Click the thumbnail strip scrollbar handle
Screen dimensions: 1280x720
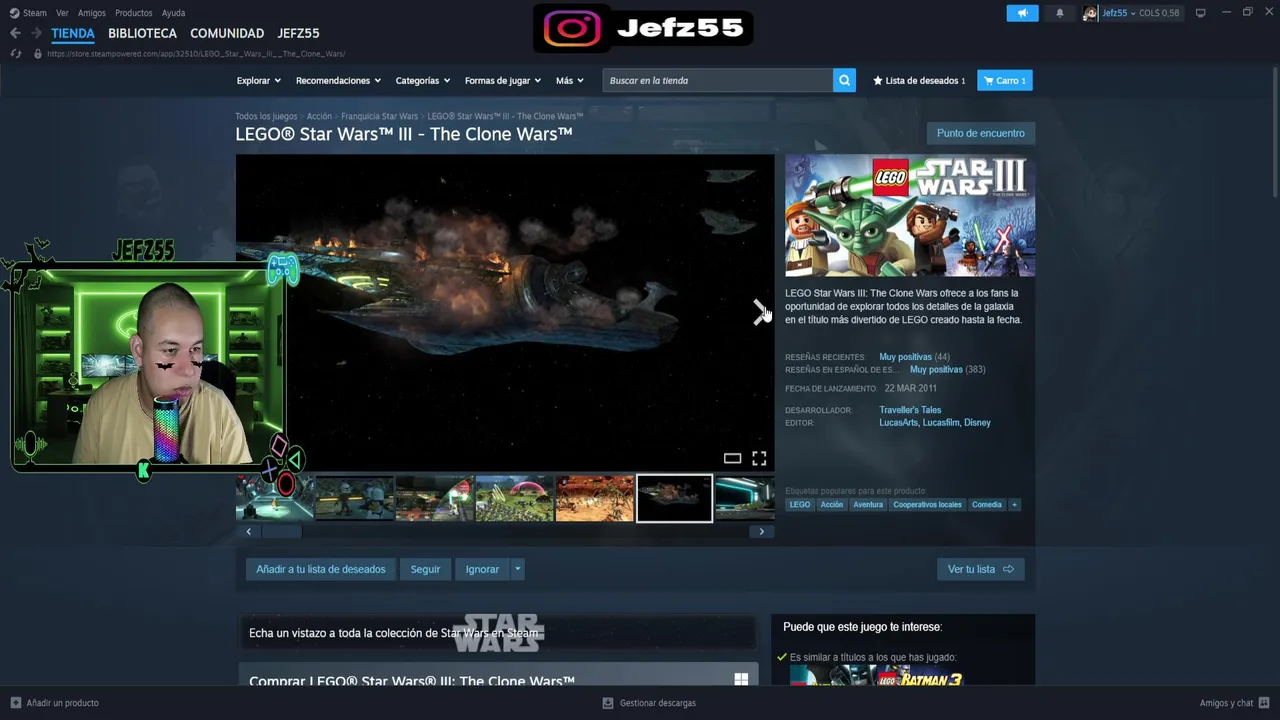[281, 531]
